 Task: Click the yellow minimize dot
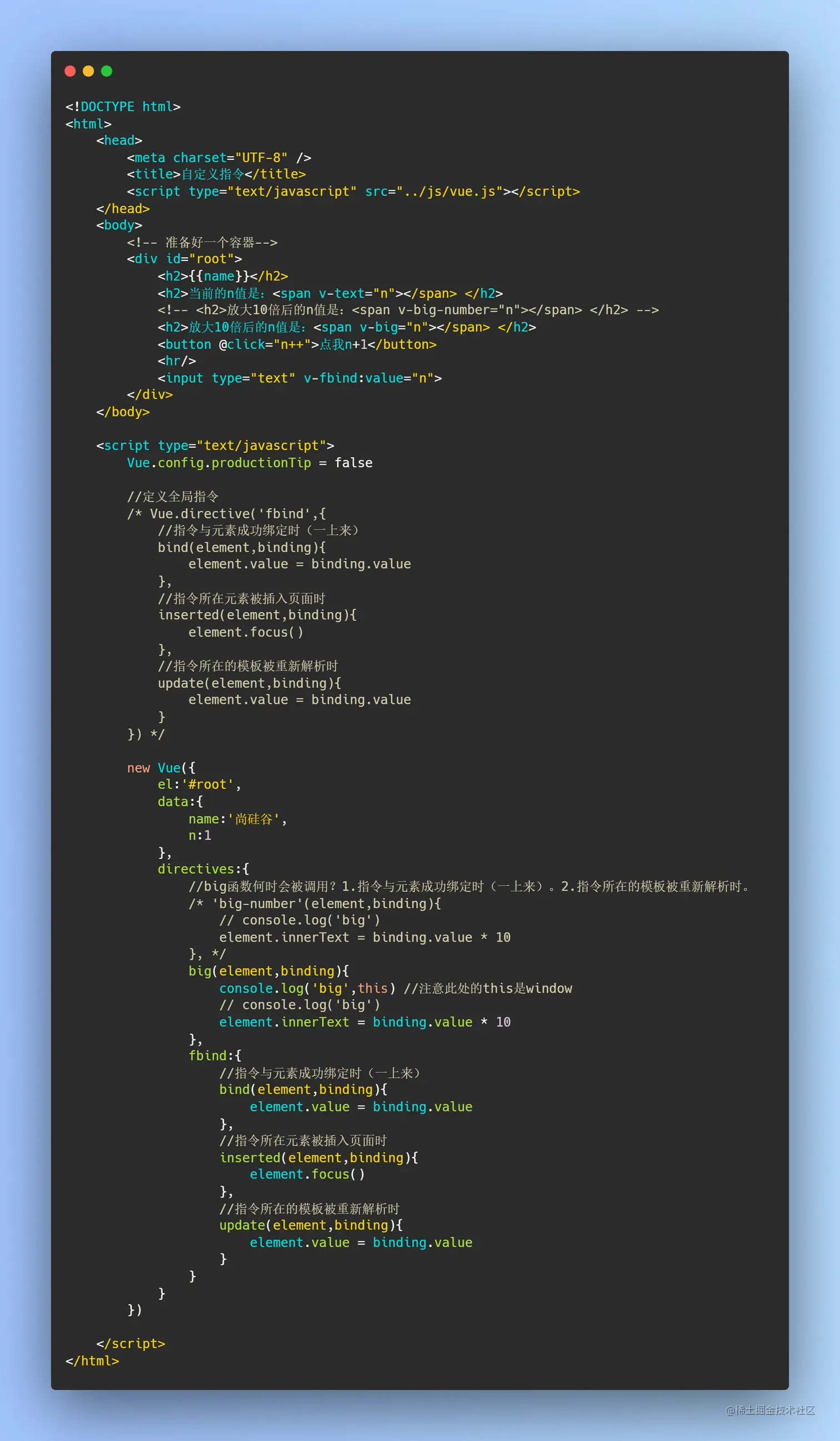(89, 71)
